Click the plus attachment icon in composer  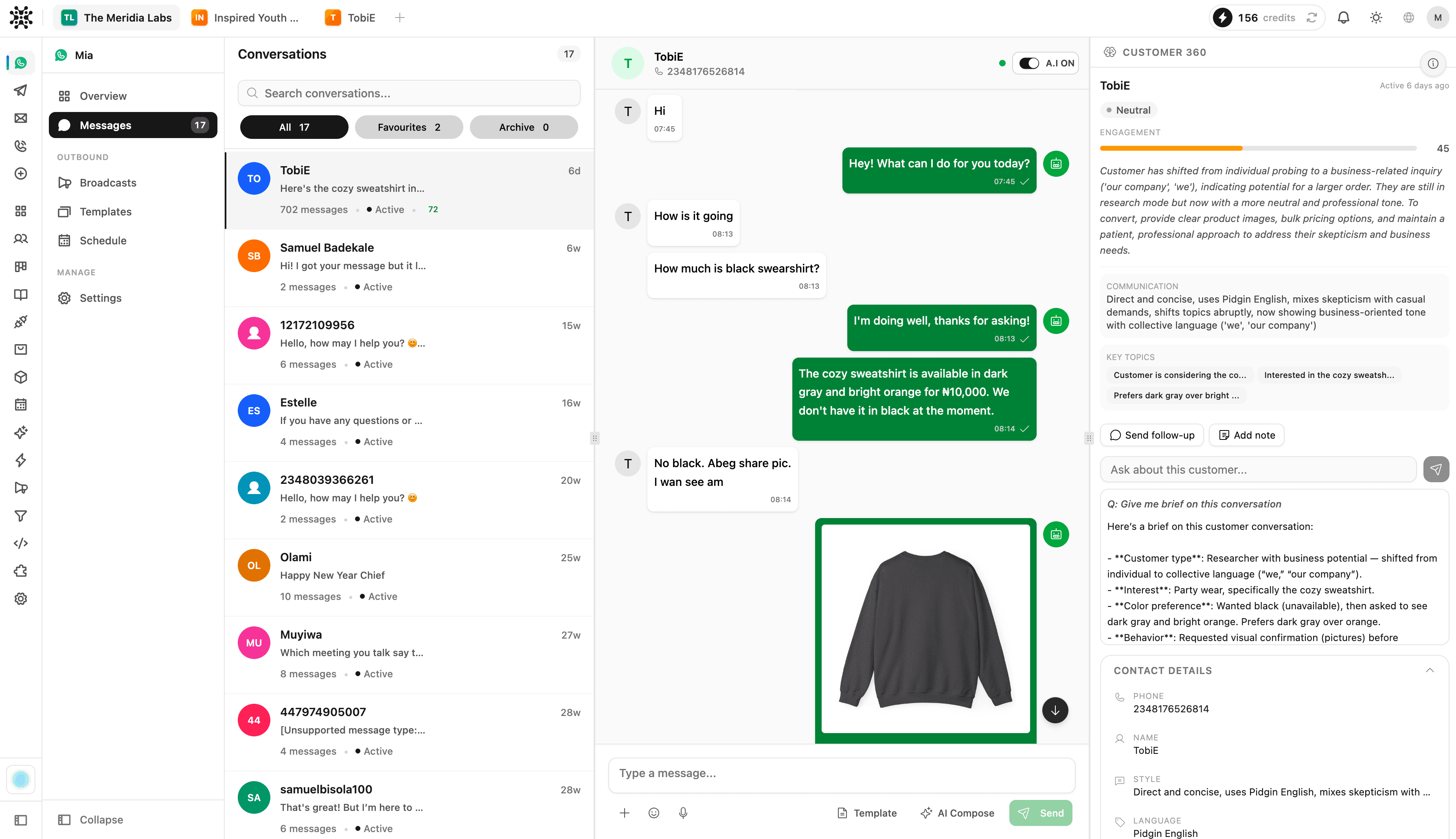point(624,813)
